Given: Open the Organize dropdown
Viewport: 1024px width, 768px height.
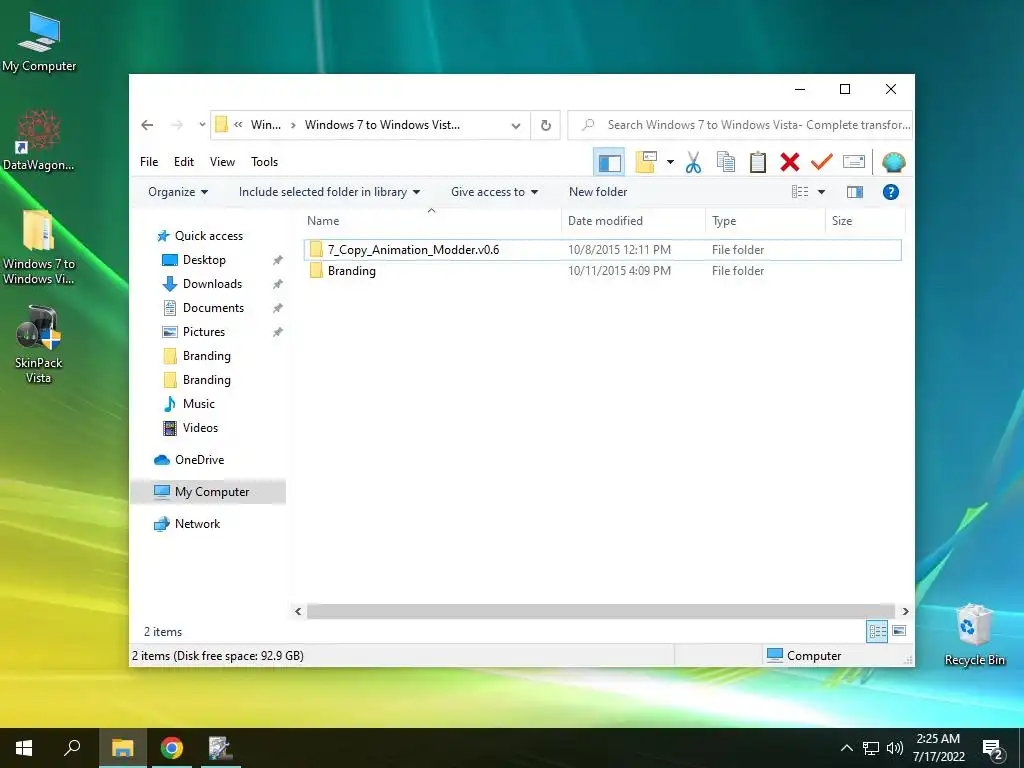Looking at the screenshot, I should point(178,192).
